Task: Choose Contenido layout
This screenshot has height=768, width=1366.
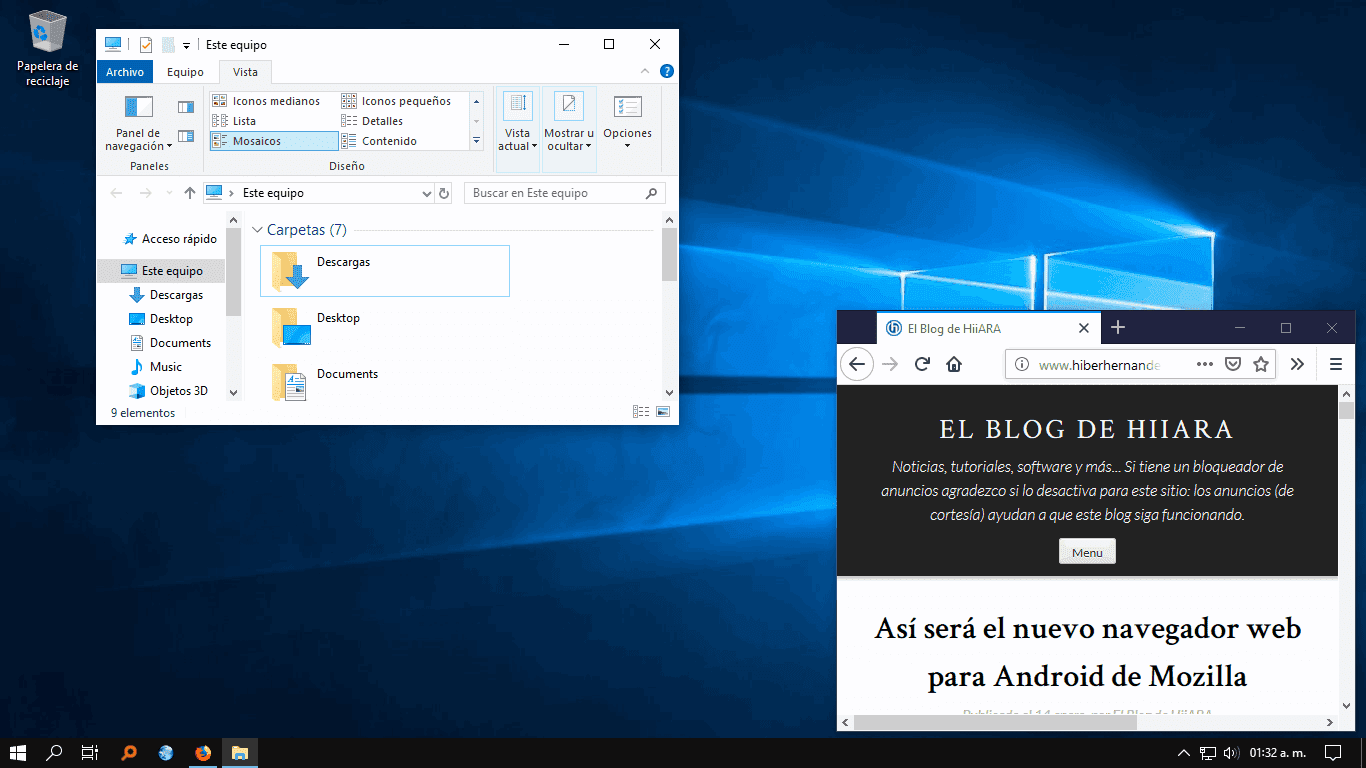Action: pyautogui.click(x=403, y=141)
